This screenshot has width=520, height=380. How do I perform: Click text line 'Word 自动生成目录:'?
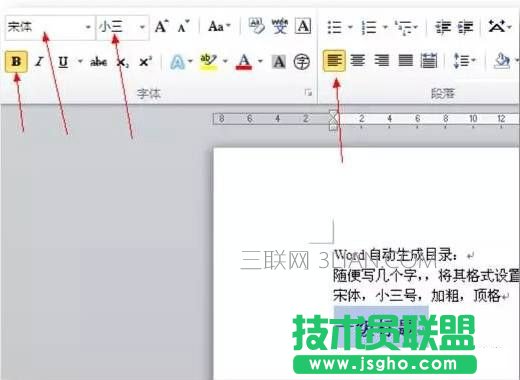396,256
